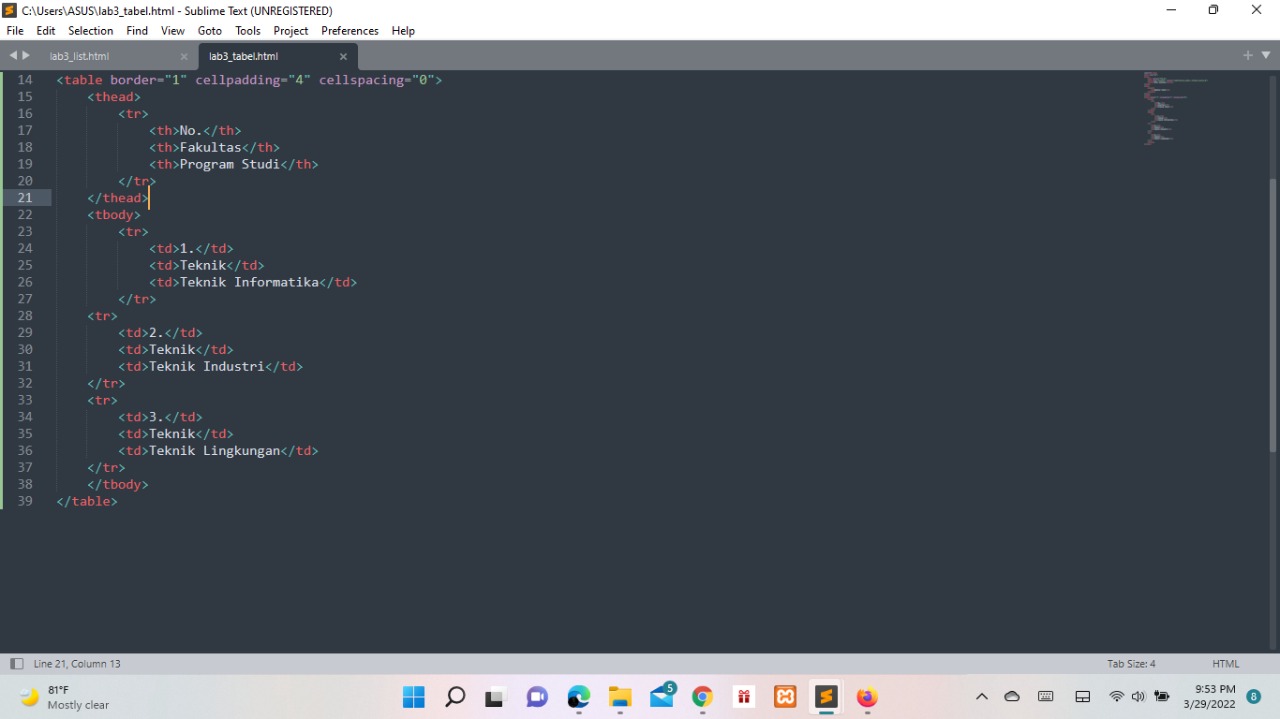This screenshot has height=719, width=1280.
Task: Close the lab3_tabel.html tab
Action: [343, 57]
